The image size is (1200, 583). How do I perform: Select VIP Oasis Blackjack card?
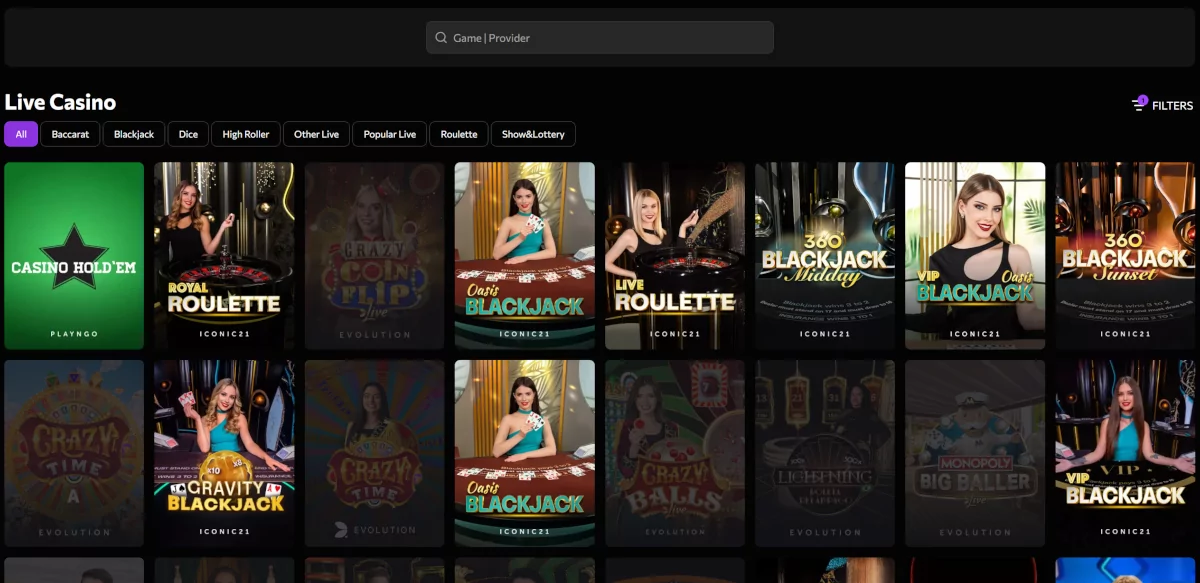tap(975, 255)
